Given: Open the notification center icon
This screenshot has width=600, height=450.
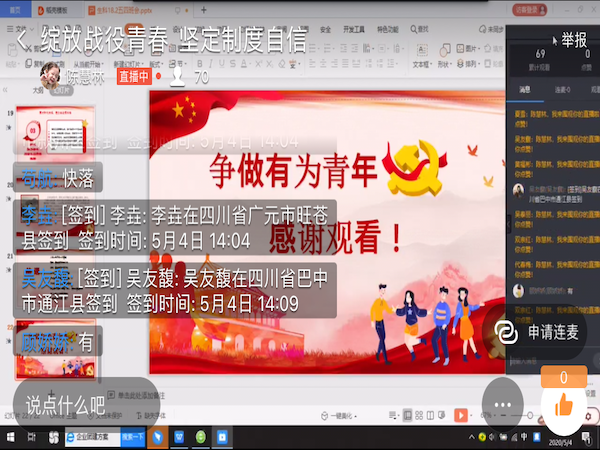Looking at the screenshot, I should [x=587, y=437].
